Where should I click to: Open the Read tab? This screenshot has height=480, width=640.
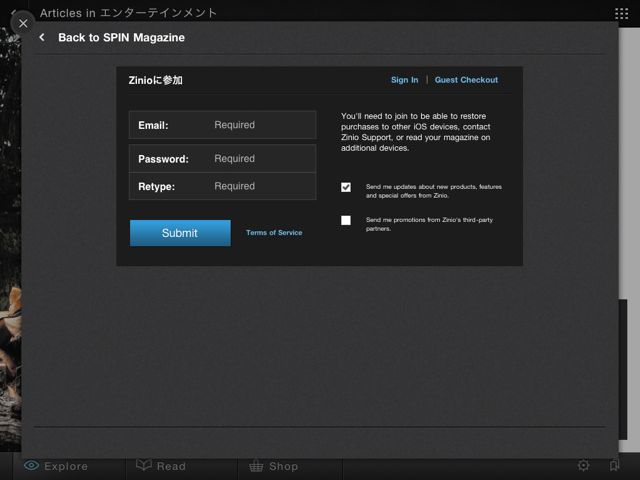click(x=161, y=466)
